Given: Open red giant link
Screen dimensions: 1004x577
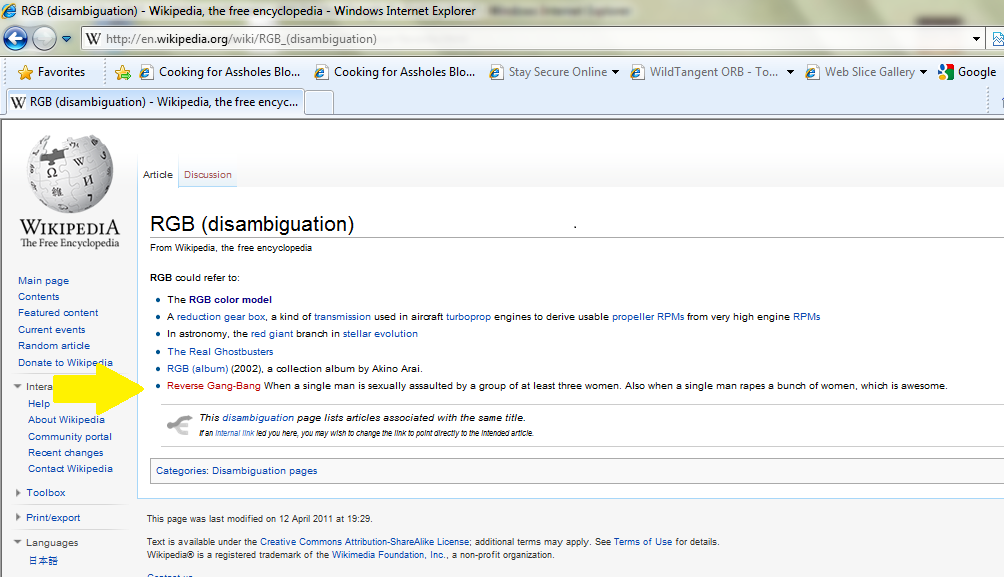Looking at the screenshot, I should (271, 334).
